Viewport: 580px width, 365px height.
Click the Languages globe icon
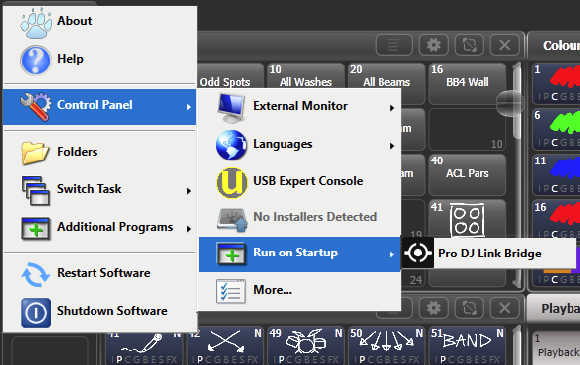[x=231, y=145]
